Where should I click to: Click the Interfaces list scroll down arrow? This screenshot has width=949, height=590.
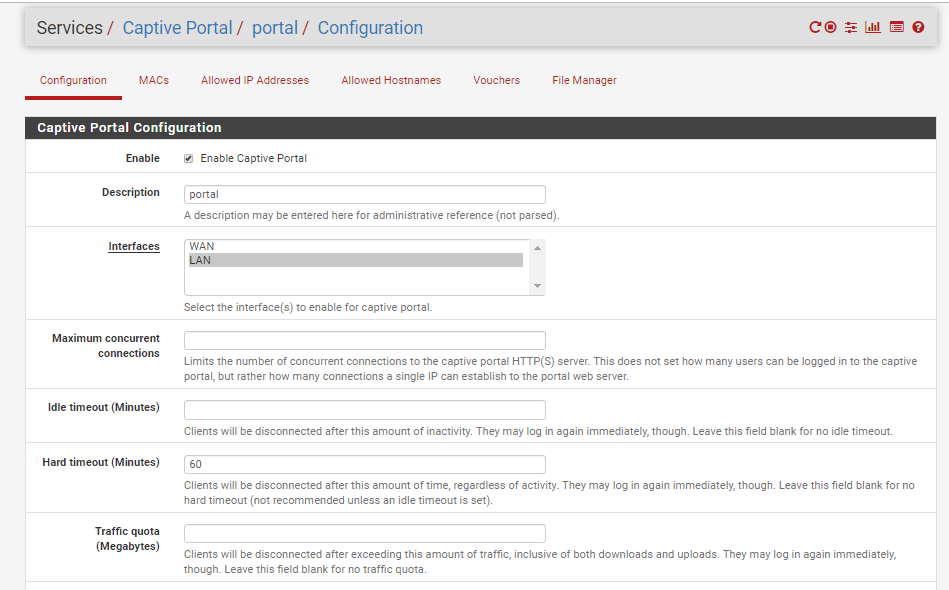click(x=537, y=286)
